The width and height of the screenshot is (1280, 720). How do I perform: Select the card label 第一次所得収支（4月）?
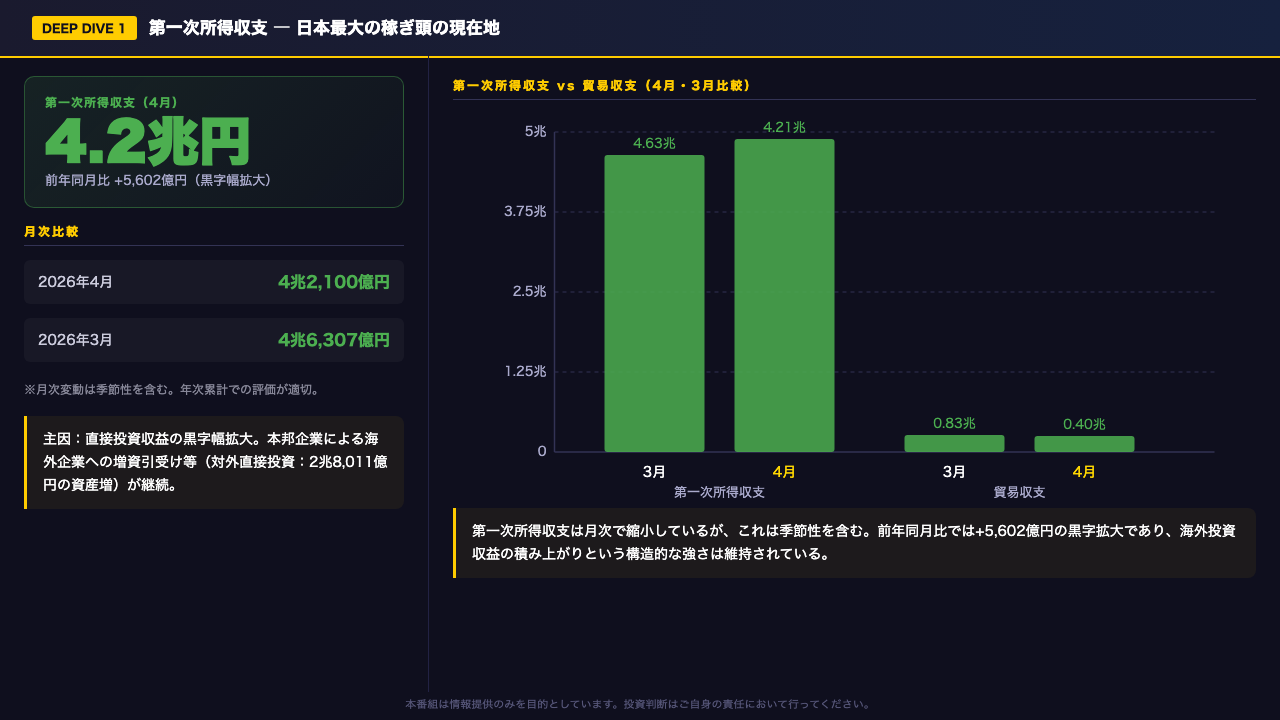(112, 102)
